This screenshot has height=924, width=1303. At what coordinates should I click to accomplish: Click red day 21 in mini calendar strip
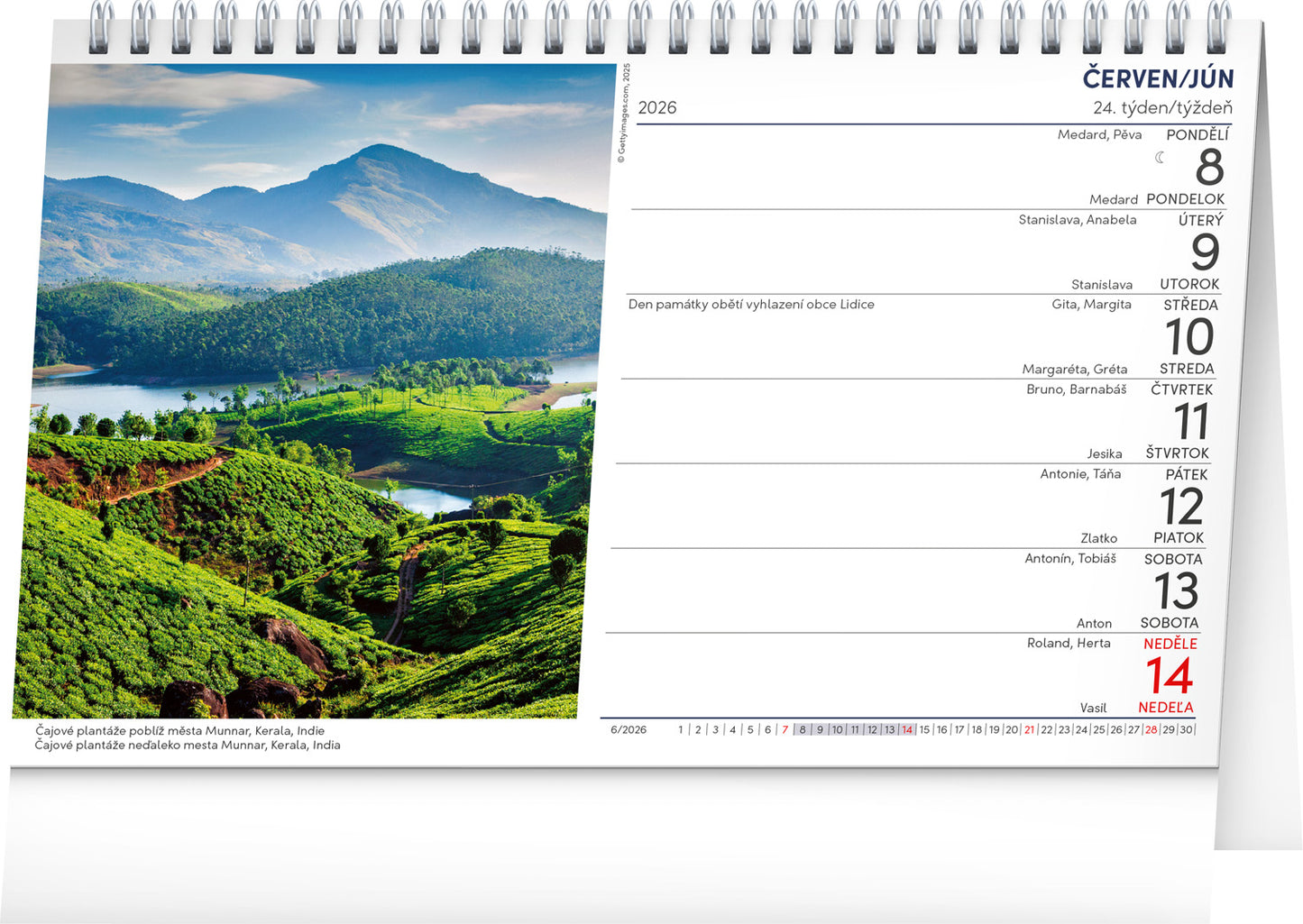1029,730
